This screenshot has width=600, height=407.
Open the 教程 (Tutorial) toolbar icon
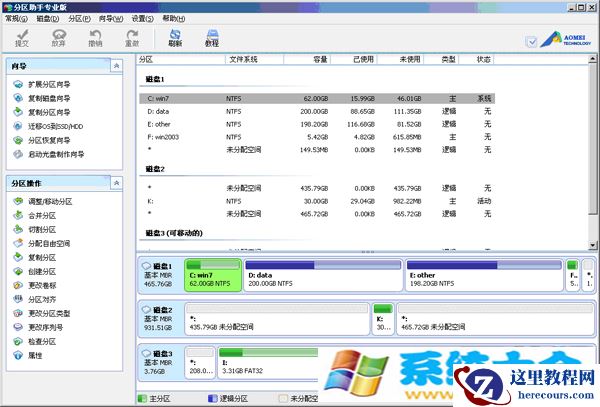point(212,38)
